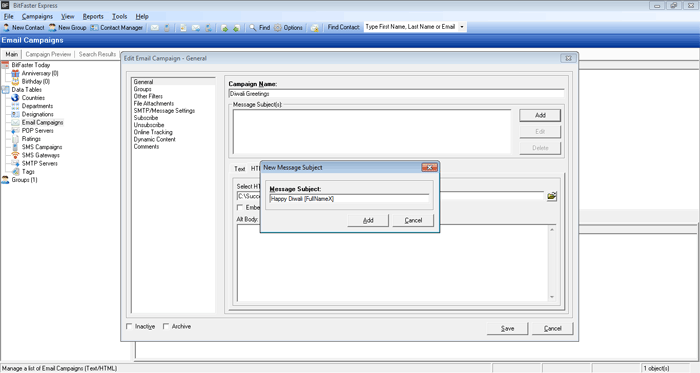The width and height of the screenshot is (700, 373).
Task: Click Cancel at bottom of Edit Email Campaign
Action: tap(552, 328)
